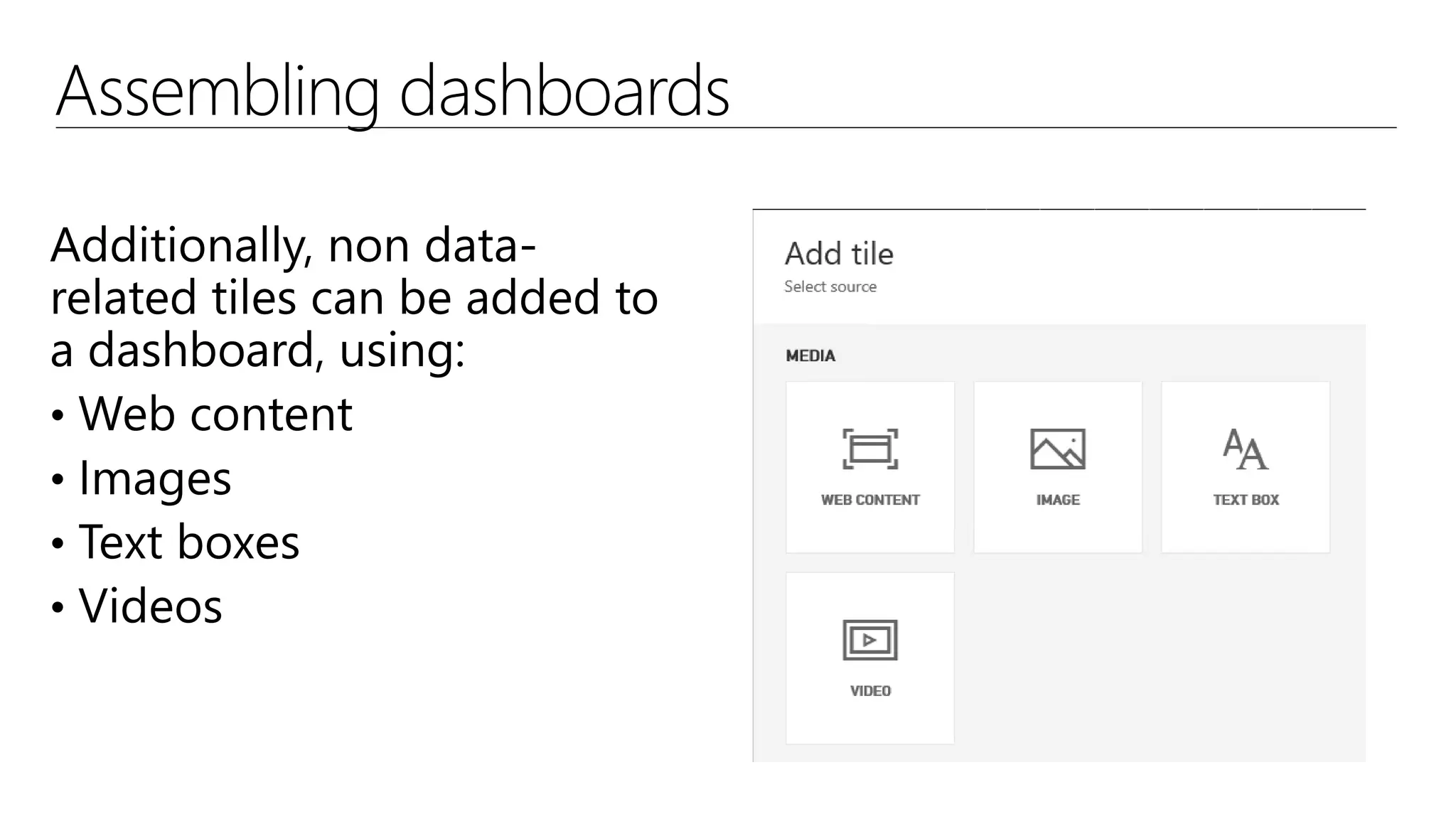1456x819 pixels.
Task: Click the 'a dashboard, using:' text line
Action: click(x=257, y=350)
